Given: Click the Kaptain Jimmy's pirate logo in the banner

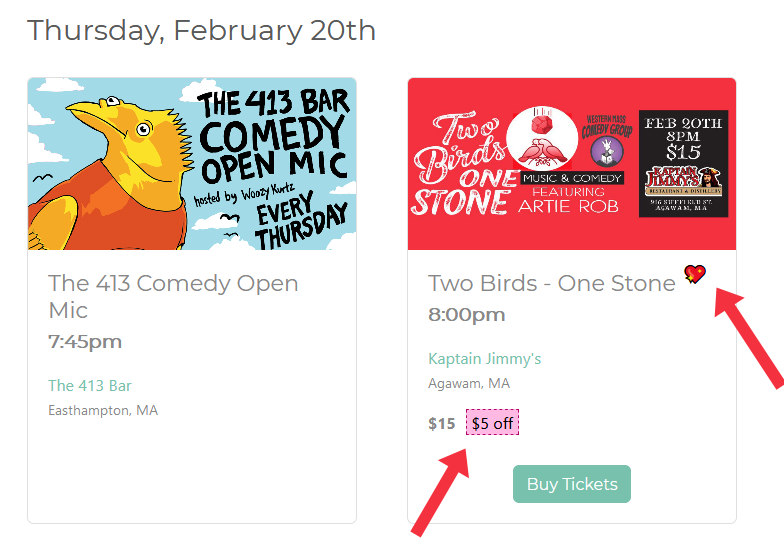Looking at the screenshot, I should (683, 182).
